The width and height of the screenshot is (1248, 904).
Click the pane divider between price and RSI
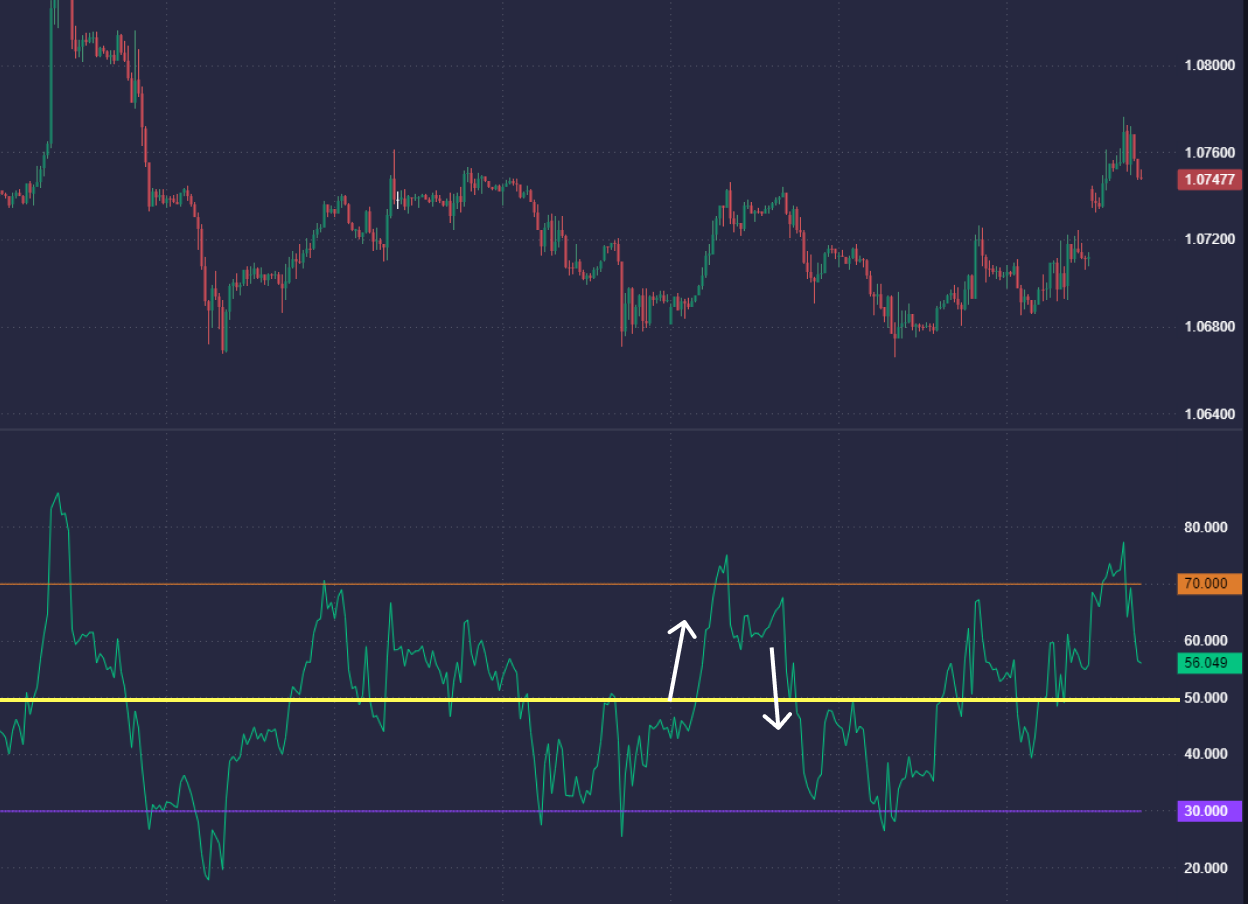tap(600, 430)
